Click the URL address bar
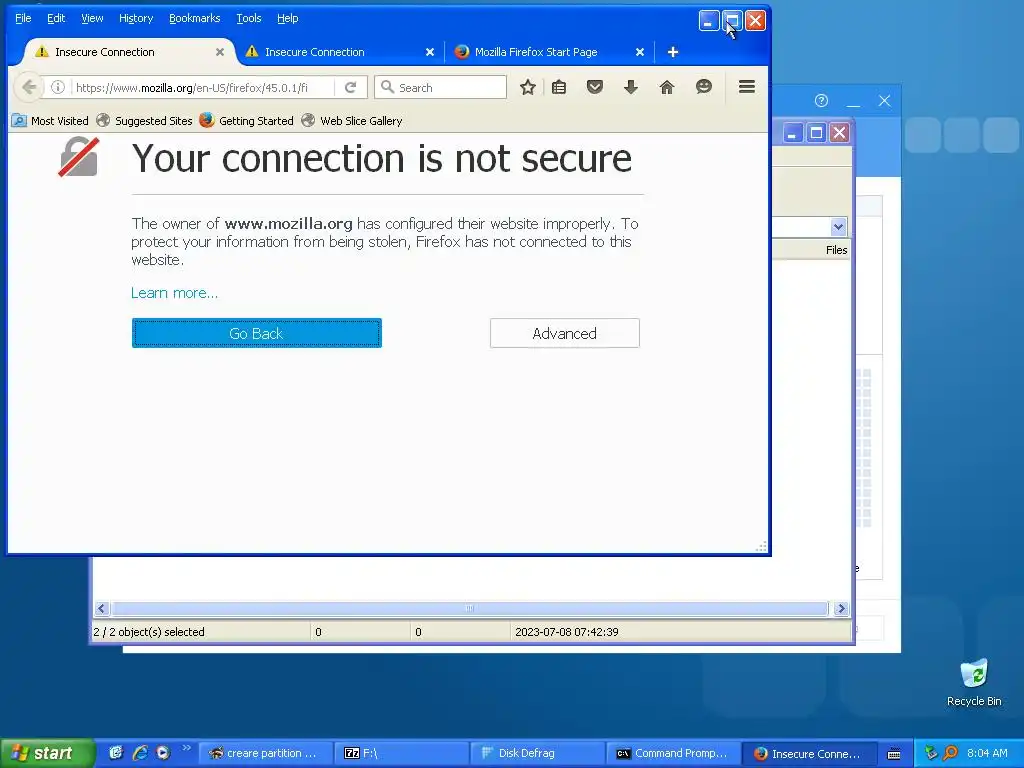This screenshot has height=768, width=1024. click(202, 88)
